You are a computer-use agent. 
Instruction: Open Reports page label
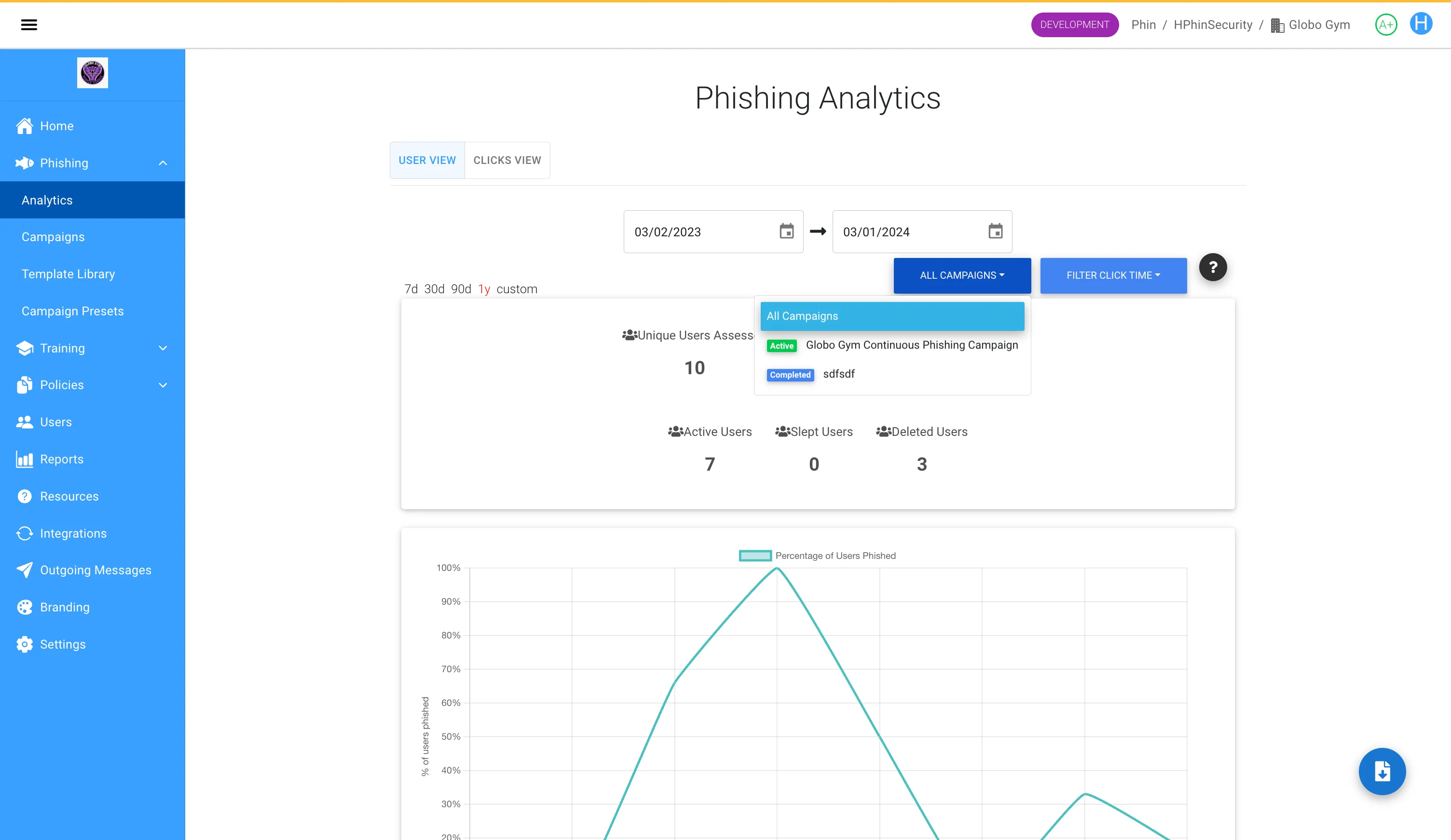coord(62,459)
